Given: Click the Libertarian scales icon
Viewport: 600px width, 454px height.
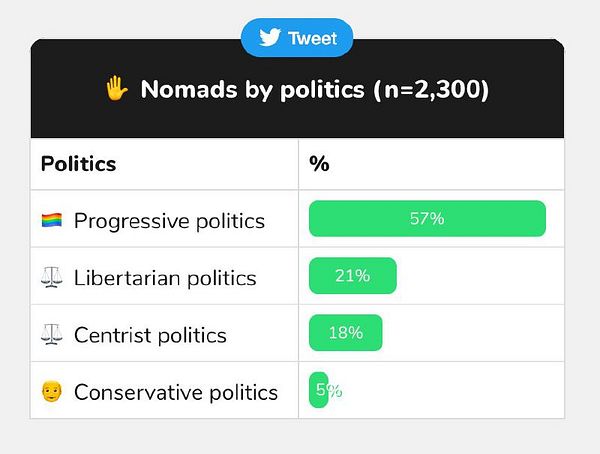Looking at the screenshot, I should (x=51, y=277).
